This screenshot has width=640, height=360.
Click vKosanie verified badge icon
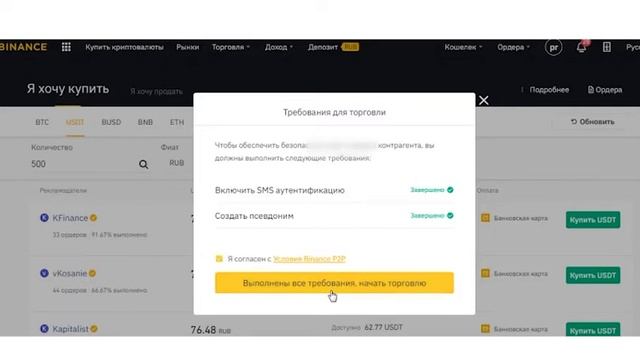pos(92,273)
